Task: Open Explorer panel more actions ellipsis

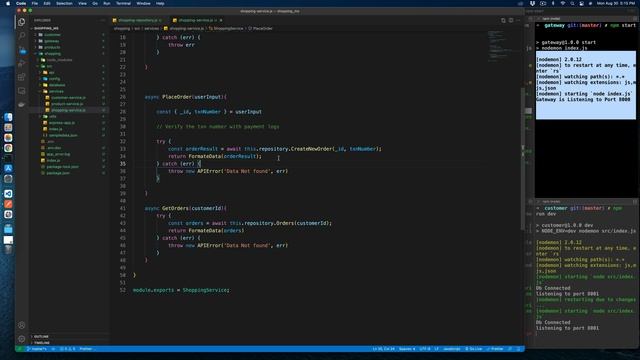Action: [102, 20]
